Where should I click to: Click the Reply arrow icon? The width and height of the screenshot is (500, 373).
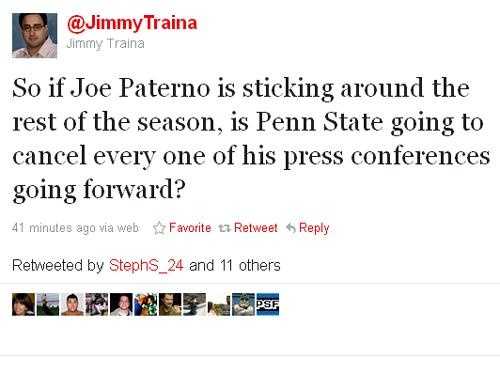(x=291, y=228)
